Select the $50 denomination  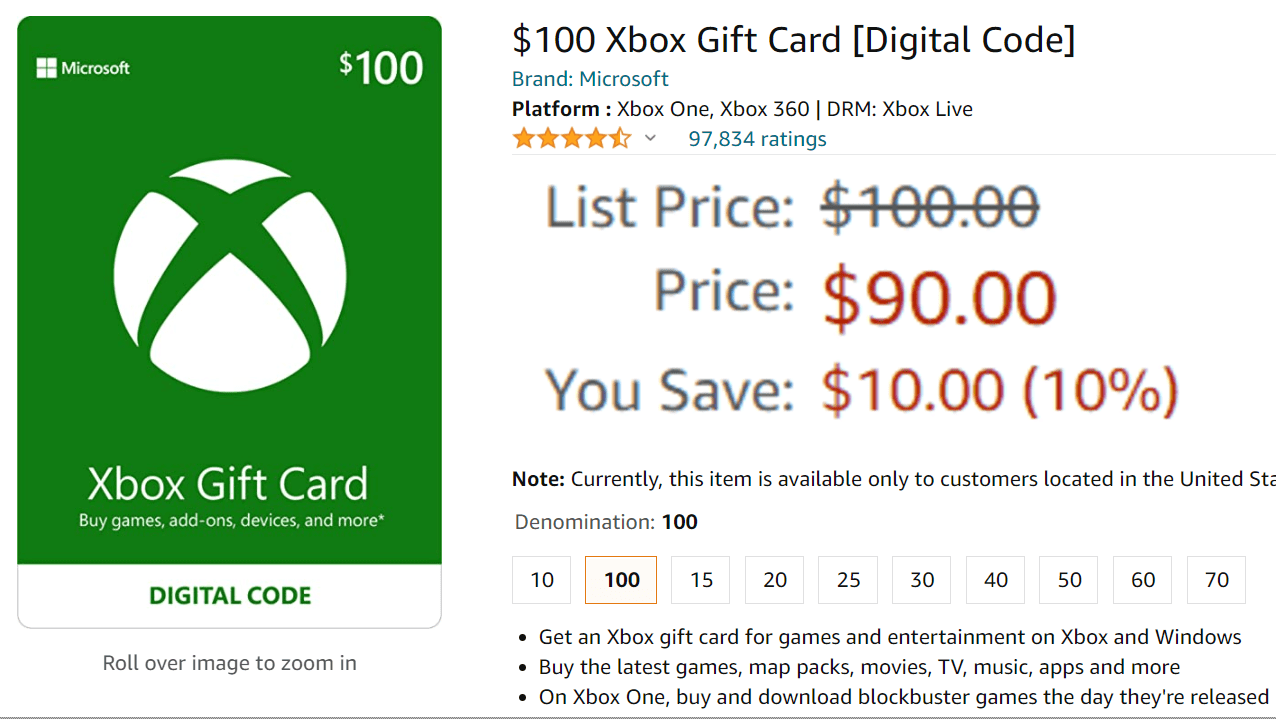pyautogui.click(x=1068, y=579)
